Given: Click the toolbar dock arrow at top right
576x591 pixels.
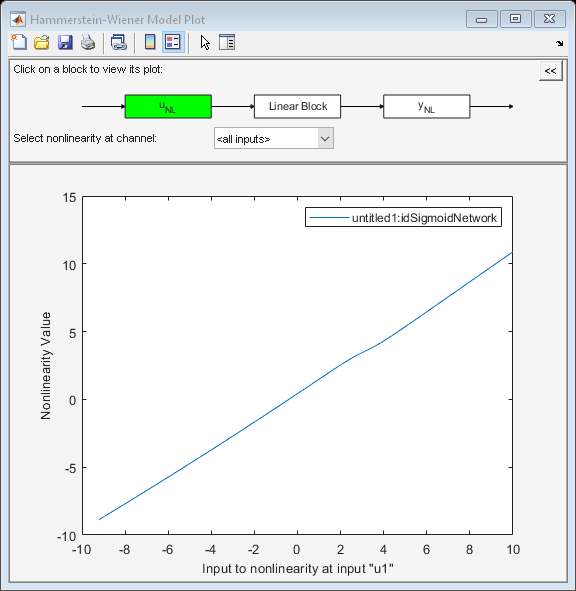Looking at the screenshot, I should click(559, 43).
